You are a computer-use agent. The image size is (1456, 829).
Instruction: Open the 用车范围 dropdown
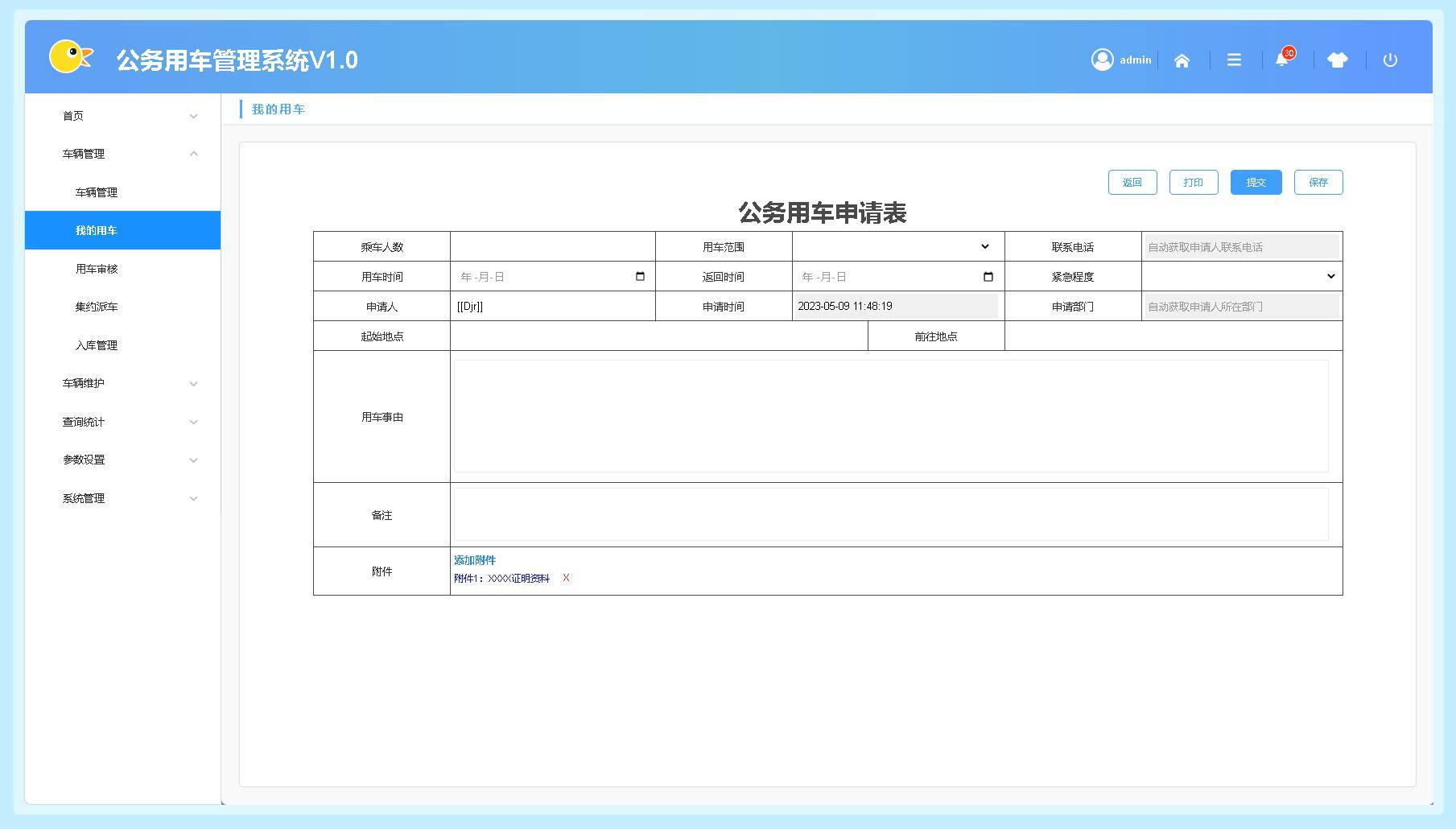click(x=897, y=247)
